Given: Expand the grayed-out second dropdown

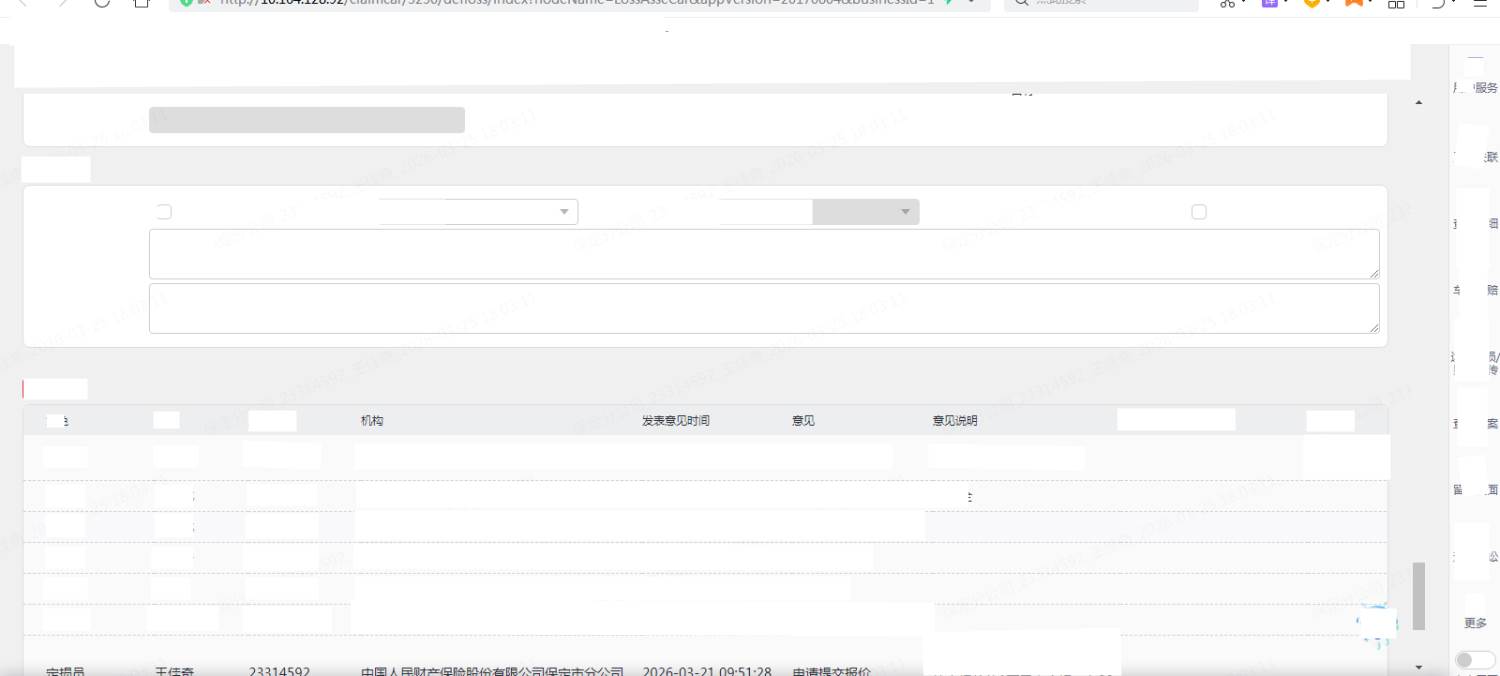Looking at the screenshot, I should (865, 212).
